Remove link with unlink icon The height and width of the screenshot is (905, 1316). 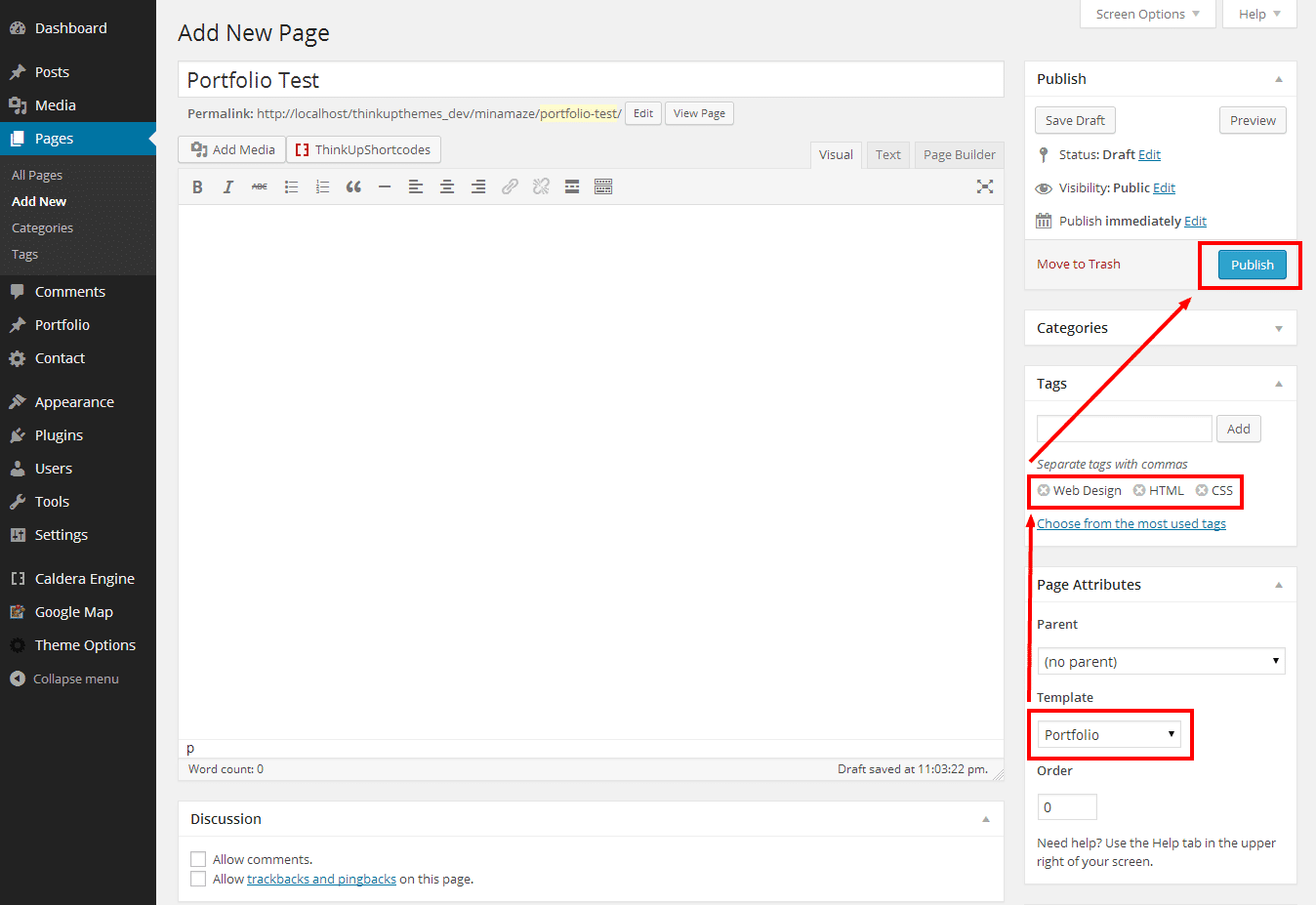point(541,186)
